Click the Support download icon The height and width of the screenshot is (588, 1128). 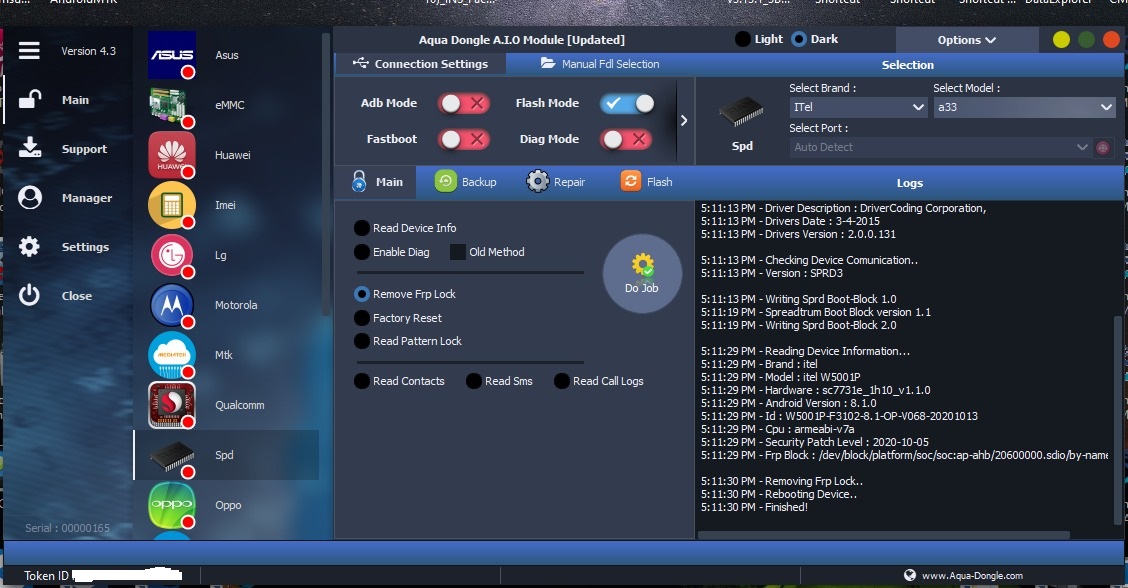click(x=29, y=148)
